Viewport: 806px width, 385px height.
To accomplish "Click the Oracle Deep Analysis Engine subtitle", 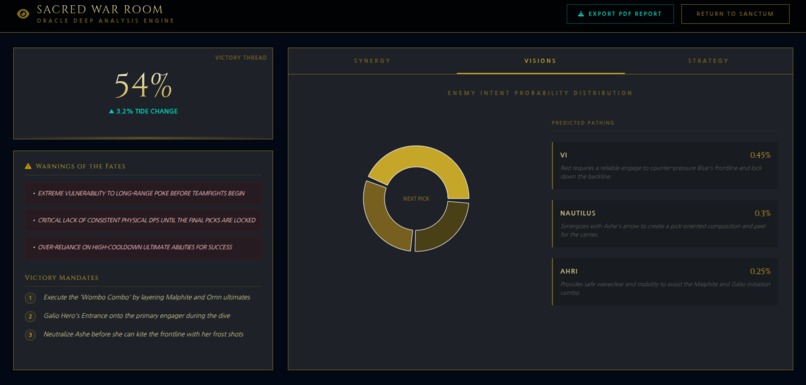I will (105, 21).
